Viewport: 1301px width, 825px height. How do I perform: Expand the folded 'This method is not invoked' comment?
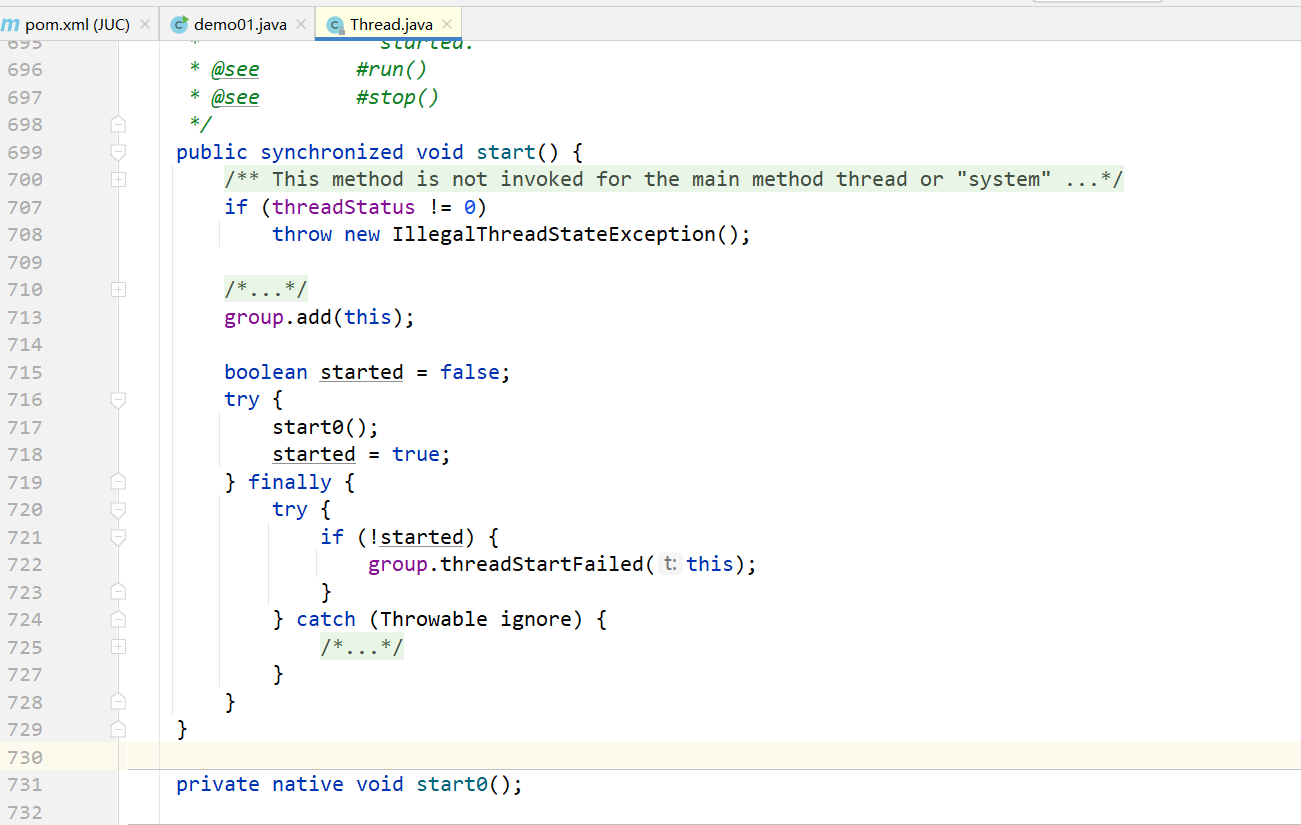point(674,180)
